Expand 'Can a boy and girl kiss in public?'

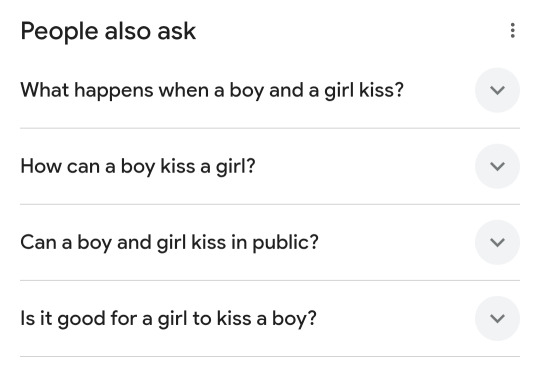pyautogui.click(x=270, y=242)
